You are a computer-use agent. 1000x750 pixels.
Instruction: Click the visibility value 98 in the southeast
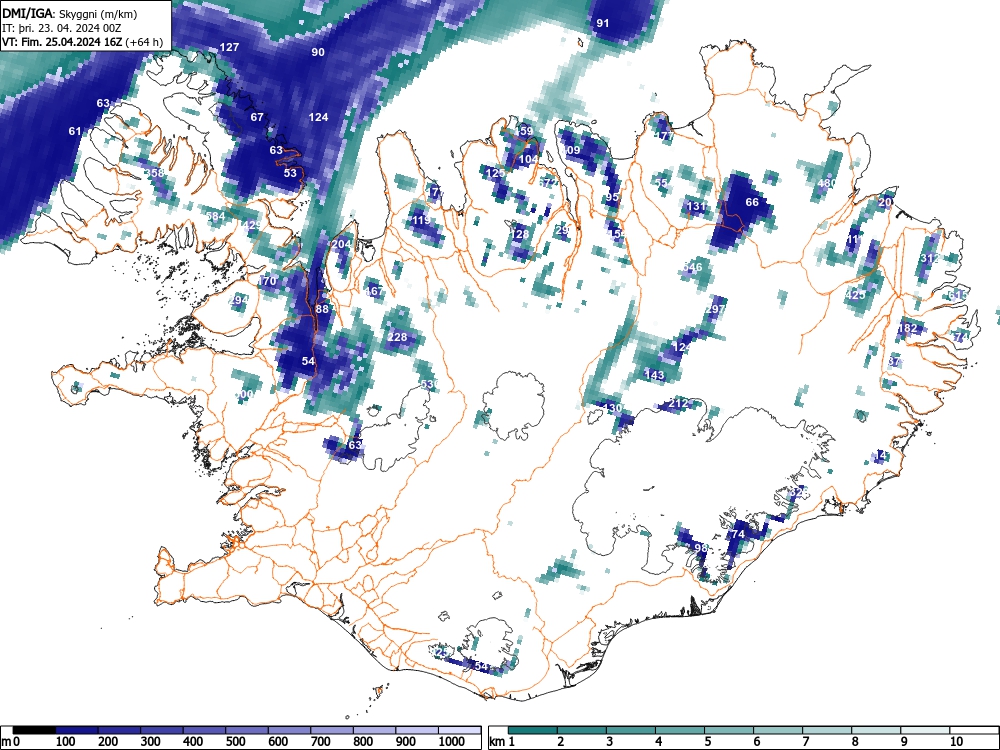[701, 548]
